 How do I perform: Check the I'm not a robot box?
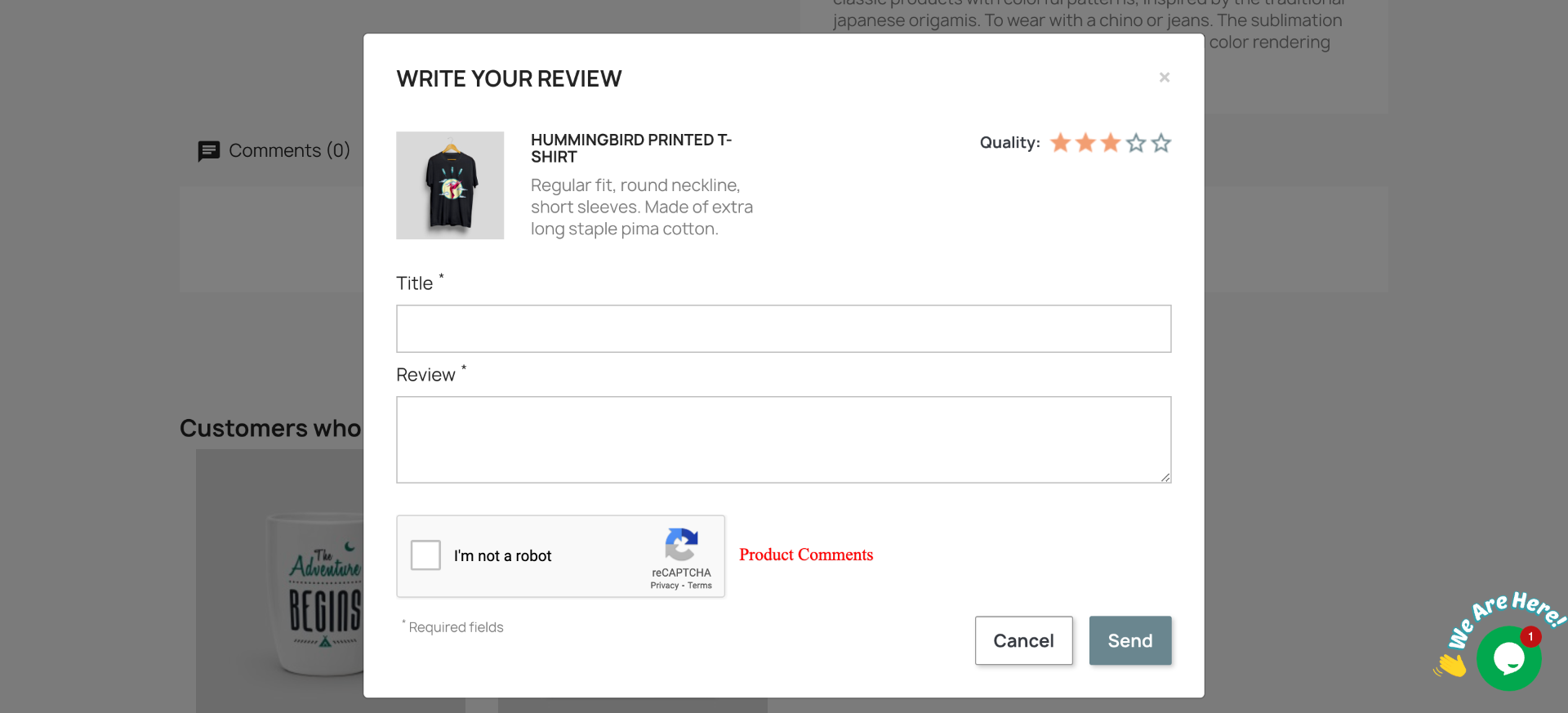click(x=425, y=555)
